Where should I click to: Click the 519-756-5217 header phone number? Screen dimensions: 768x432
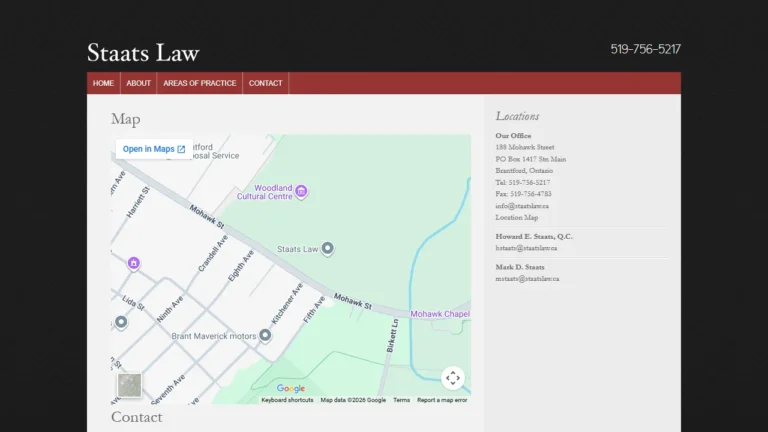click(x=645, y=49)
